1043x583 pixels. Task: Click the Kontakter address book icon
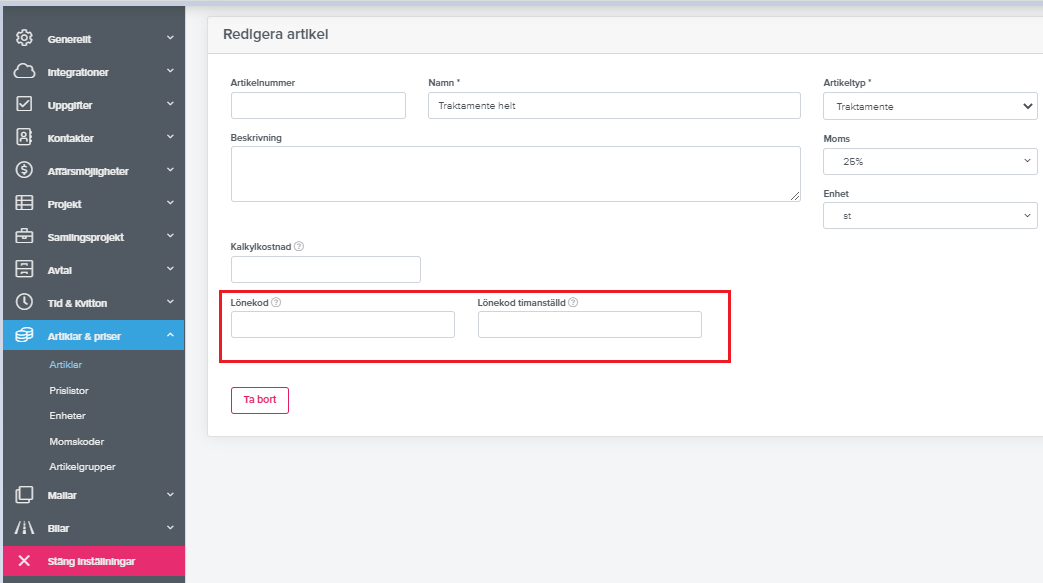pos(25,138)
